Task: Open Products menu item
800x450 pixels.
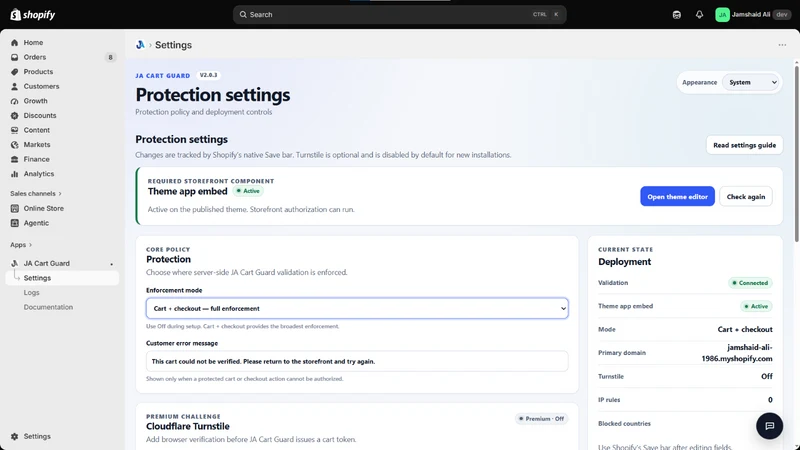Action: 38,72
